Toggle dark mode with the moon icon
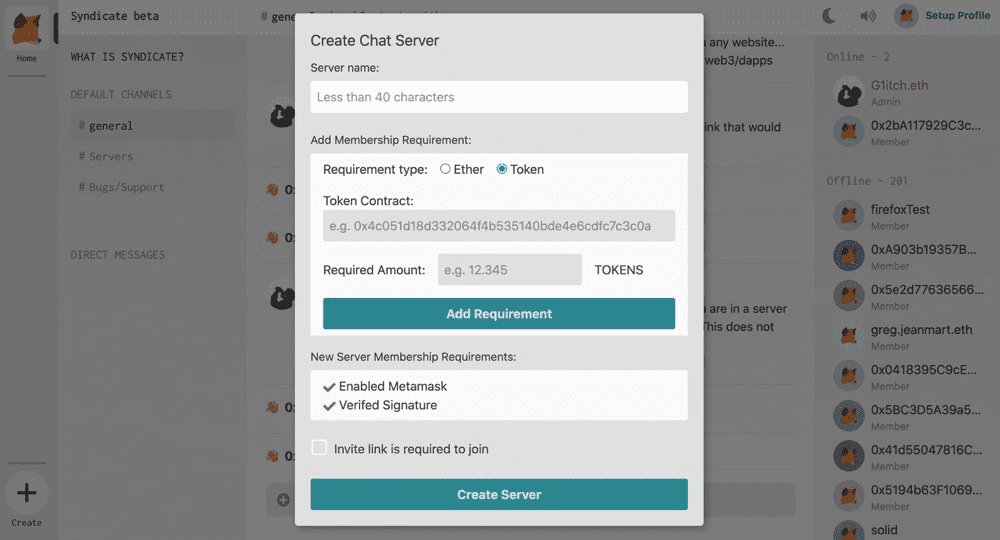 [x=829, y=15]
